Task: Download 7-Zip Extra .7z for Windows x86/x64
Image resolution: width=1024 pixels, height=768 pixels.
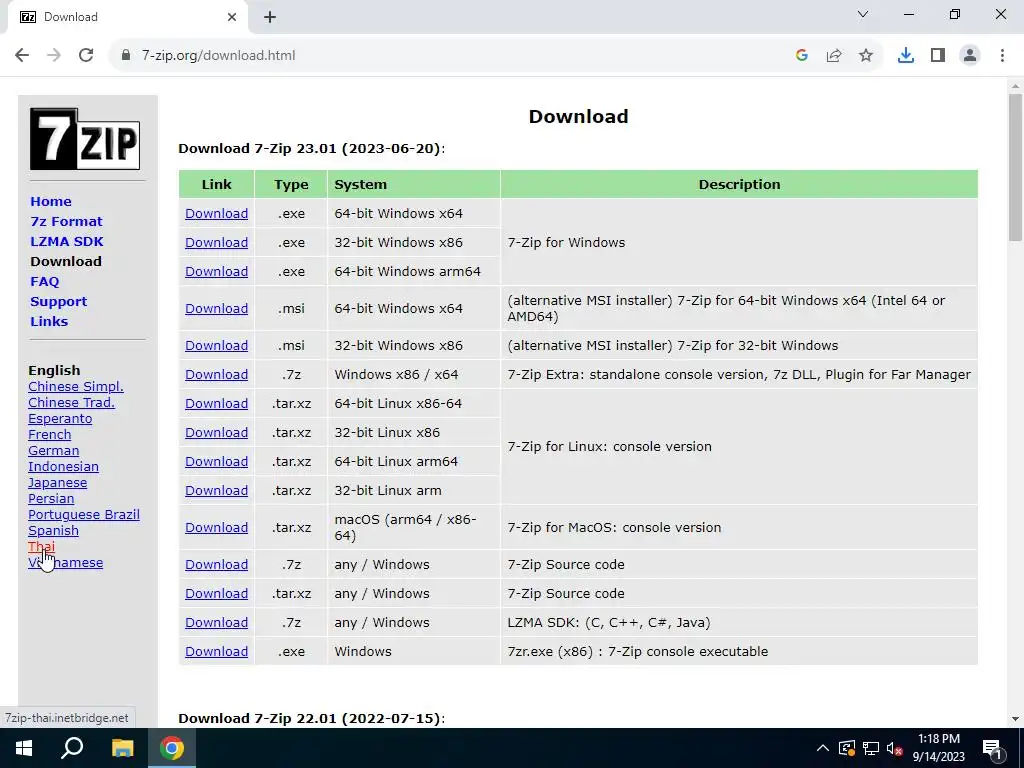Action: 216,374
